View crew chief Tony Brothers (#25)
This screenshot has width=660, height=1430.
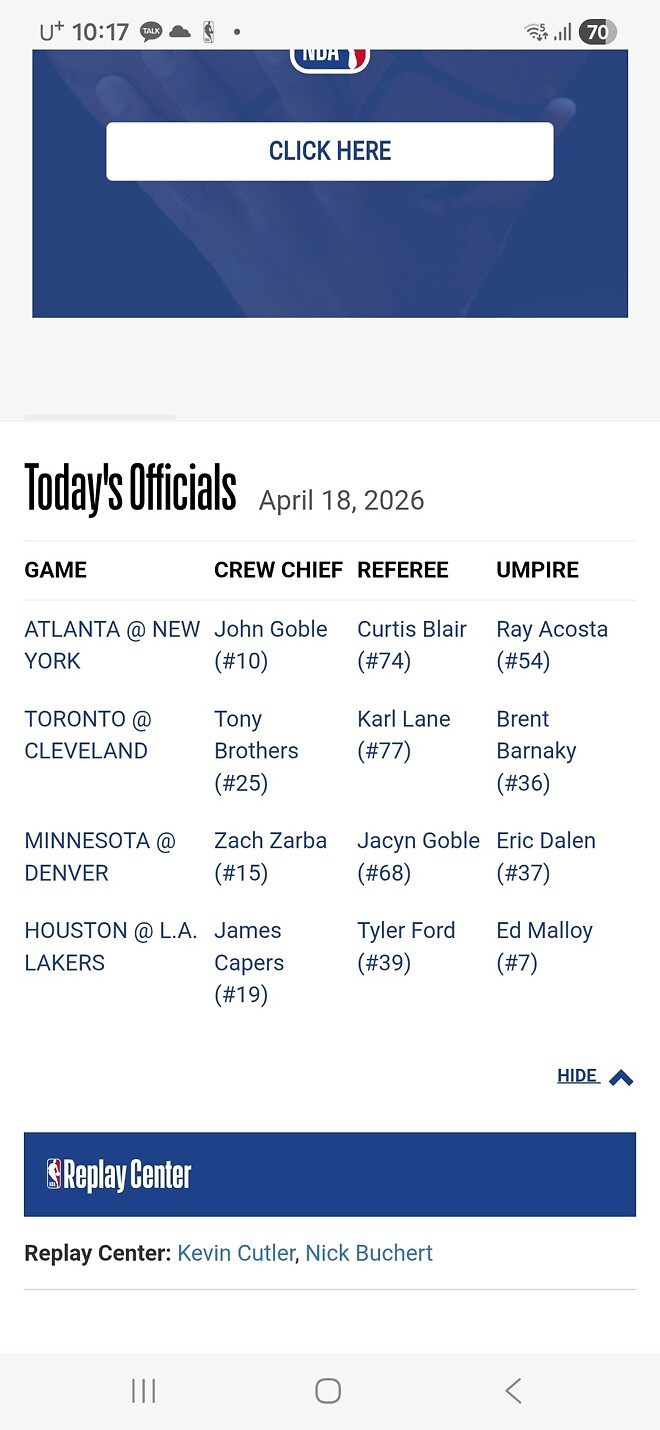256,751
